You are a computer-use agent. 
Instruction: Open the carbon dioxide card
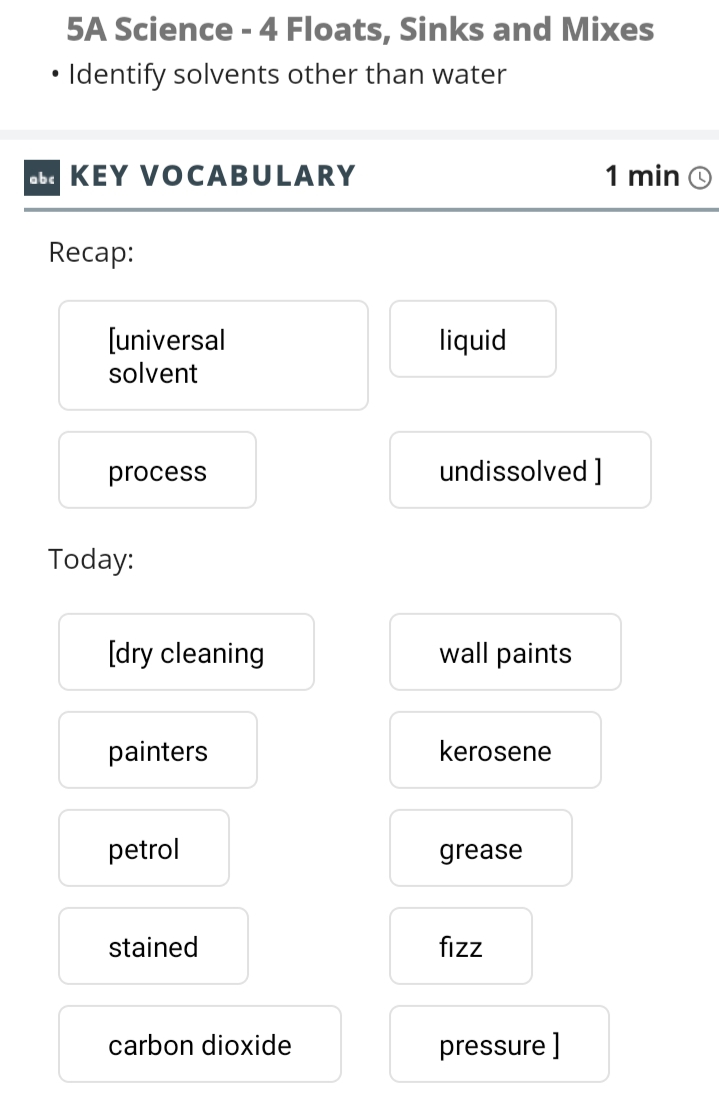click(x=200, y=1044)
